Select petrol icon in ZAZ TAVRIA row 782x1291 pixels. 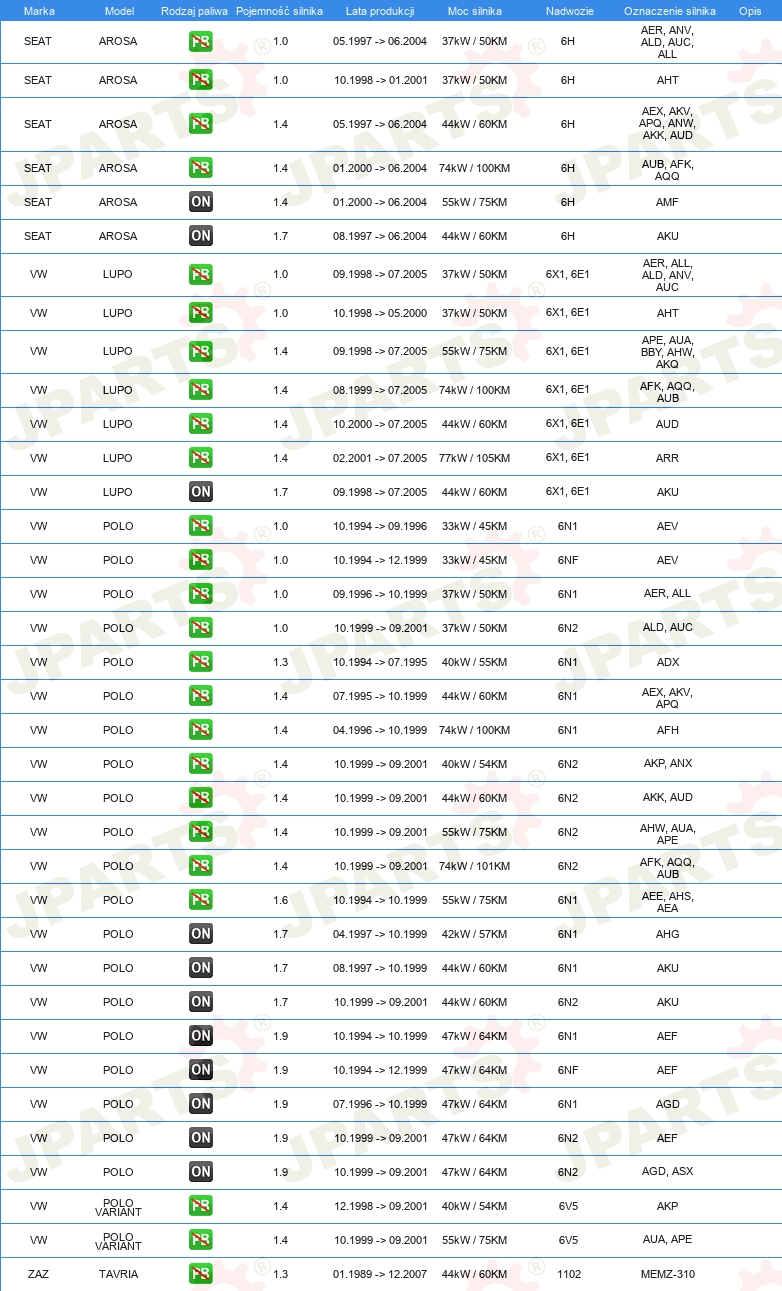pyautogui.click(x=201, y=1274)
